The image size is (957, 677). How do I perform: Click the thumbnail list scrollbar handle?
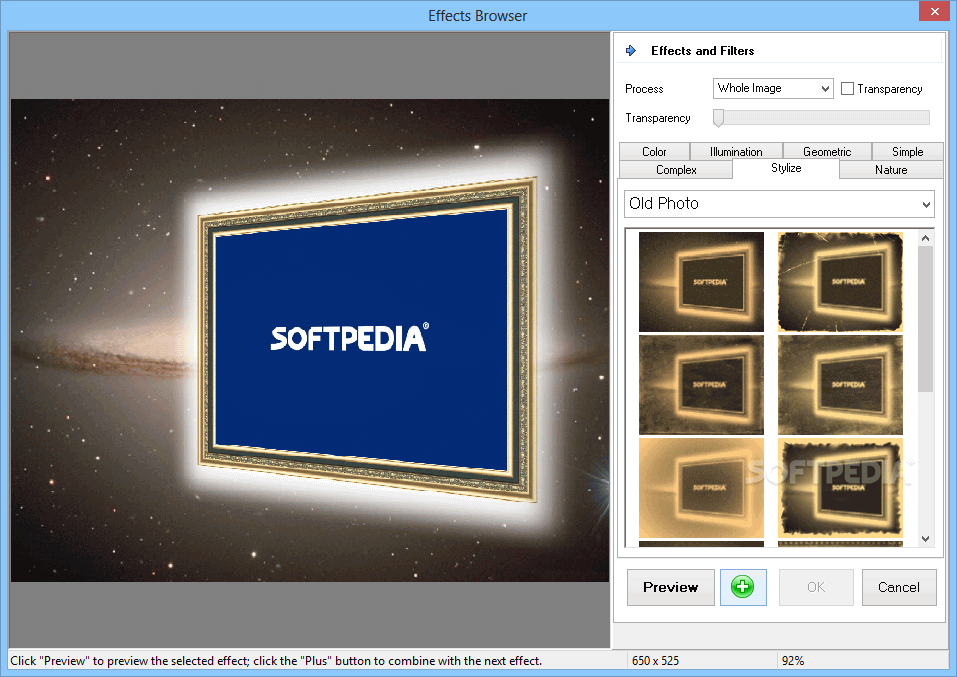(925, 319)
